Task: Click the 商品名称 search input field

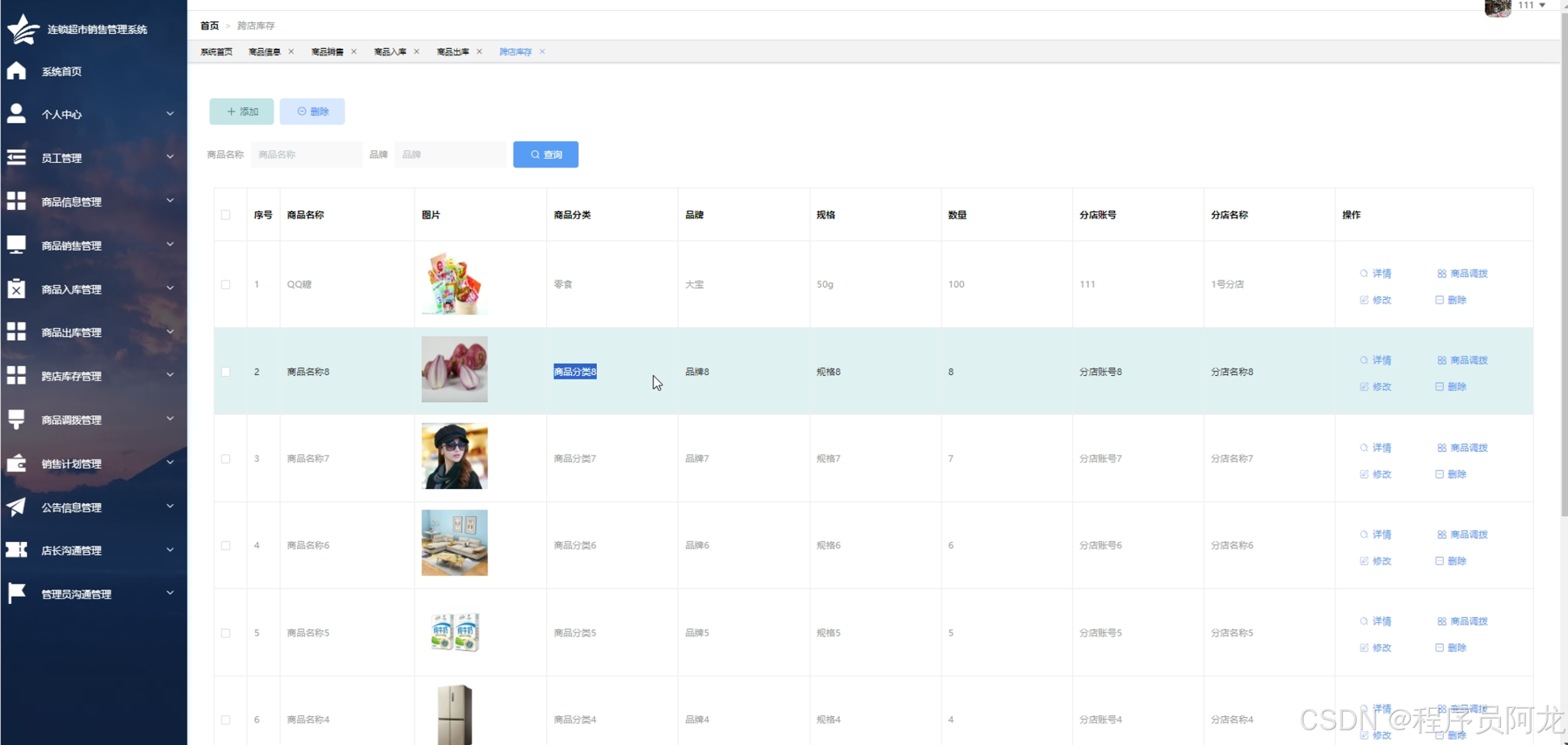Action: [306, 155]
